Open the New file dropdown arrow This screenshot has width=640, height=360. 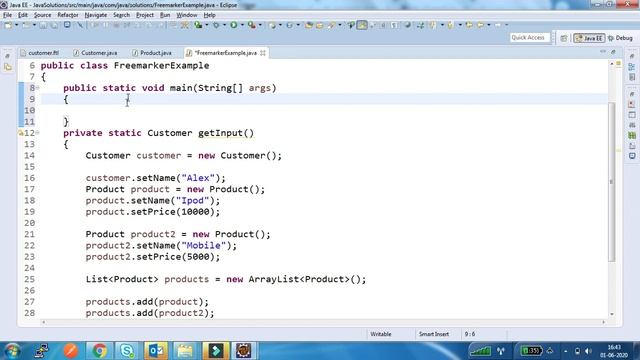pyautogui.click(x=17, y=25)
